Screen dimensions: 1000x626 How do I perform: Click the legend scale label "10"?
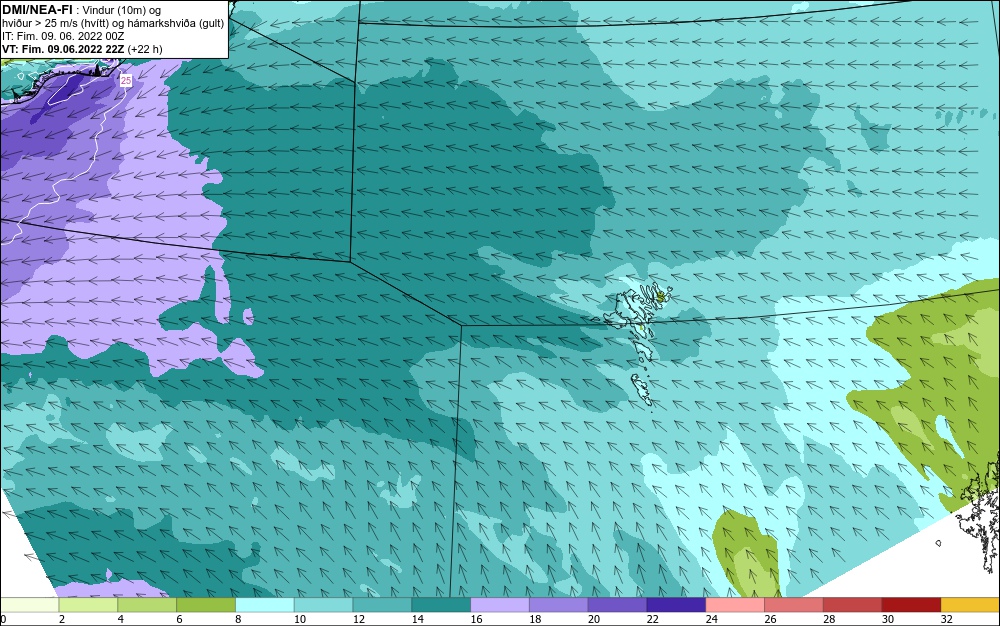(x=300, y=619)
